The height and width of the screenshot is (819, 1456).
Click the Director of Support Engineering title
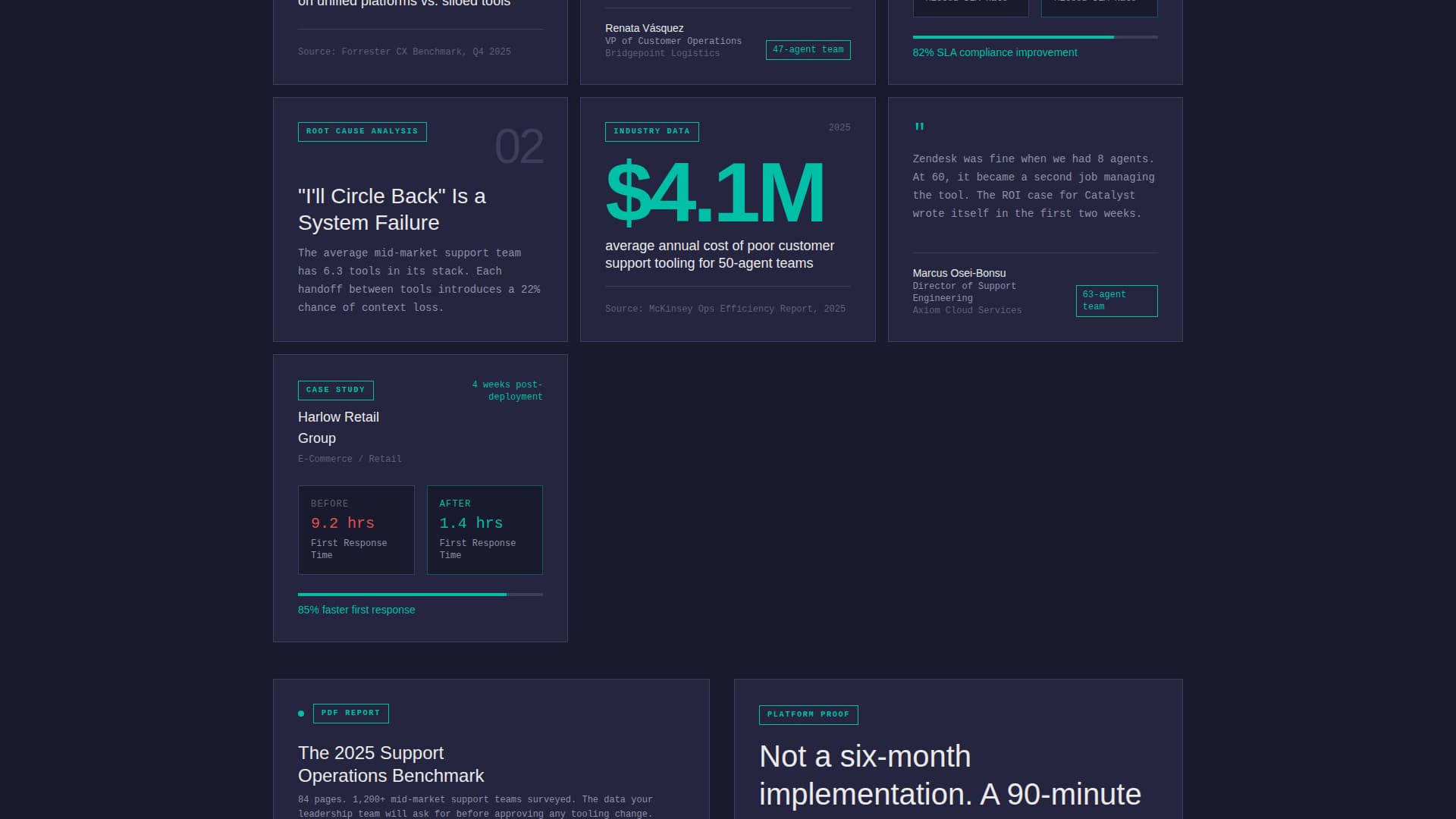click(964, 292)
